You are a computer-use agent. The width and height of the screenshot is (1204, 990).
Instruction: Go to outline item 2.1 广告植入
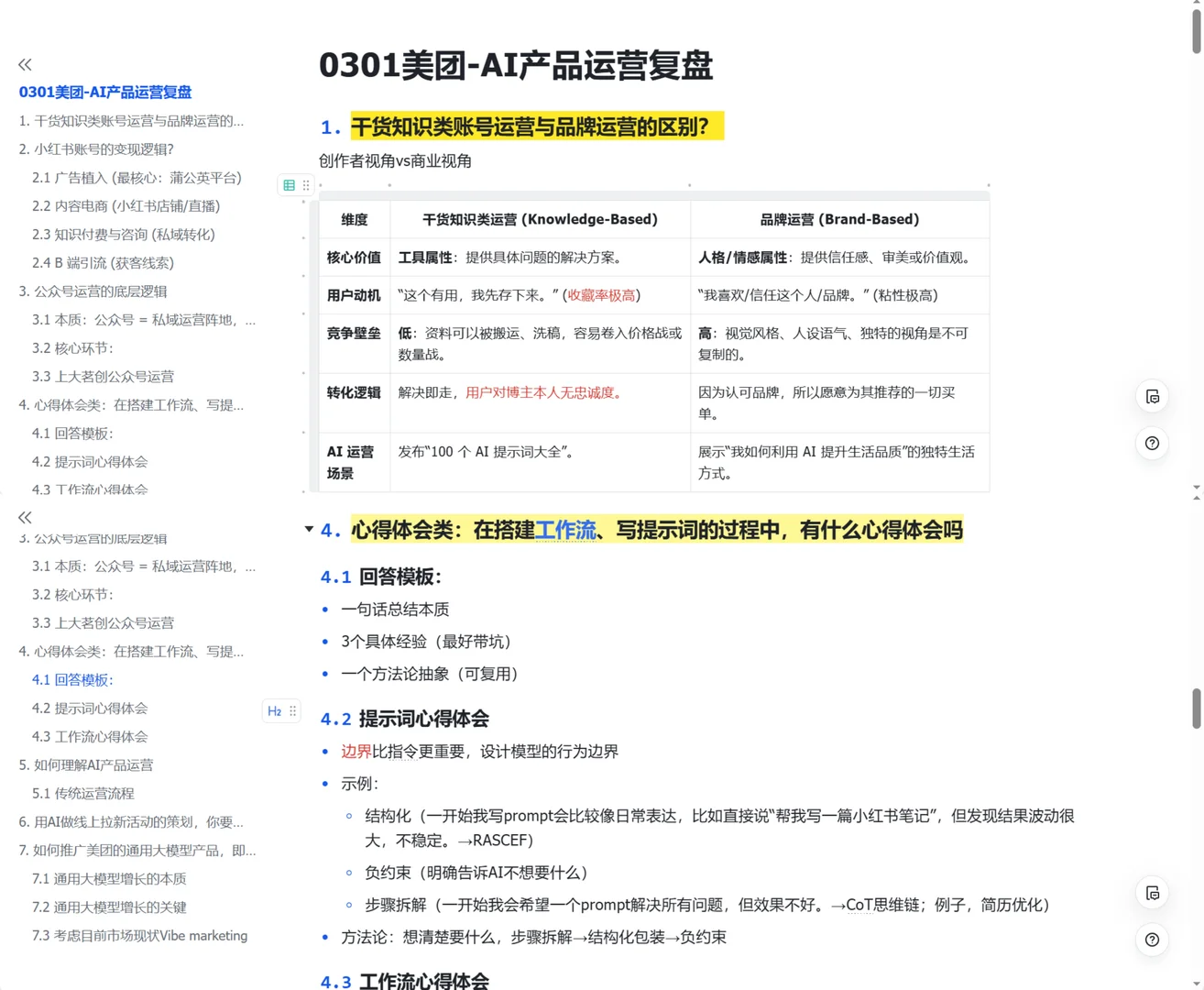[x=137, y=177]
